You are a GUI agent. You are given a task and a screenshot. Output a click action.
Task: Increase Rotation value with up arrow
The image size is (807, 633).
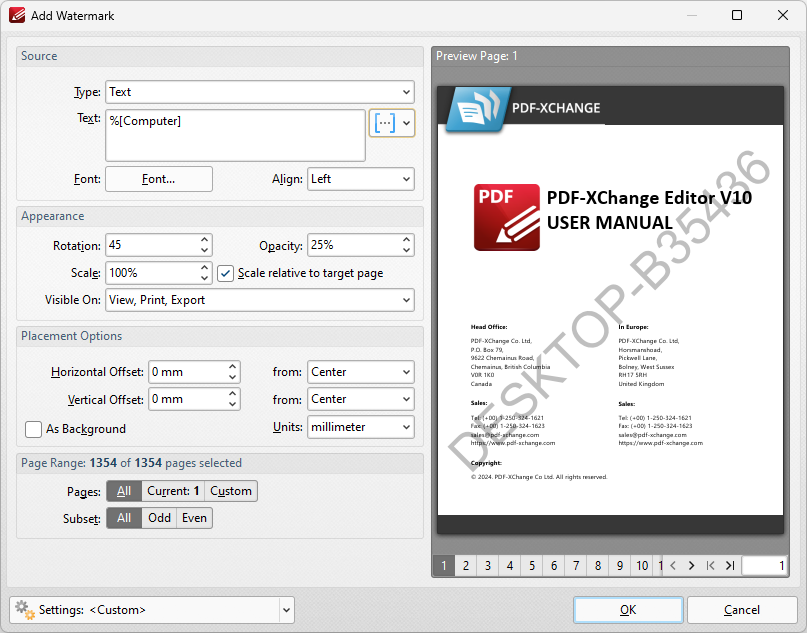pyautogui.click(x=204, y=240)
